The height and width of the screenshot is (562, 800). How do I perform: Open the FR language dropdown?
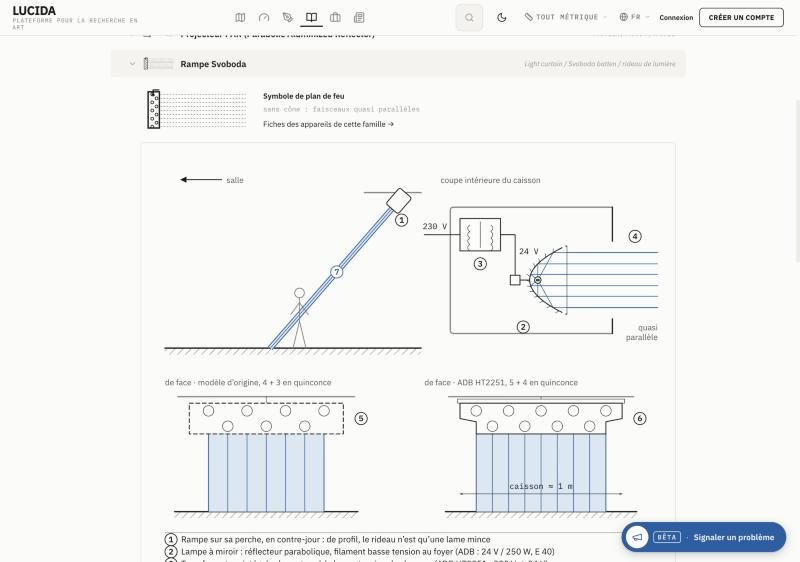(634, 17)
